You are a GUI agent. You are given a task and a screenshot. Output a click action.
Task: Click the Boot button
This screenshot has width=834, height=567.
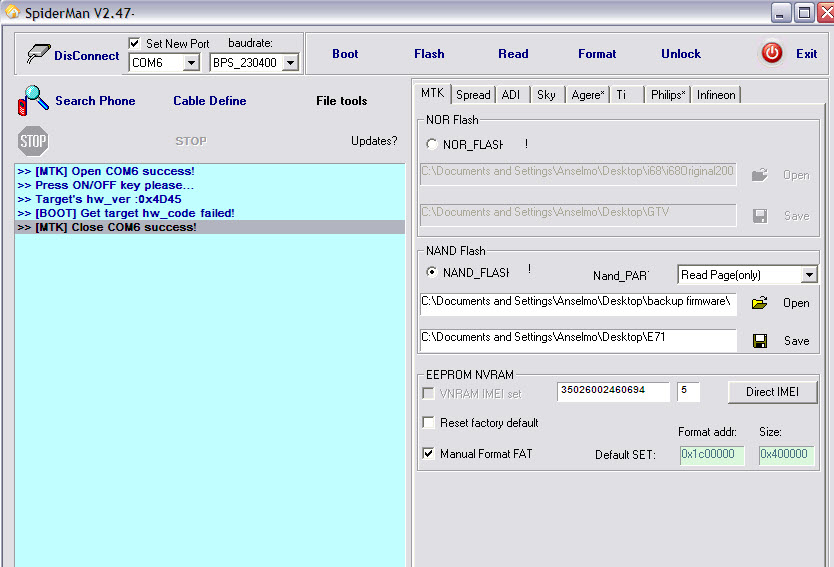(x=345, y=54)
